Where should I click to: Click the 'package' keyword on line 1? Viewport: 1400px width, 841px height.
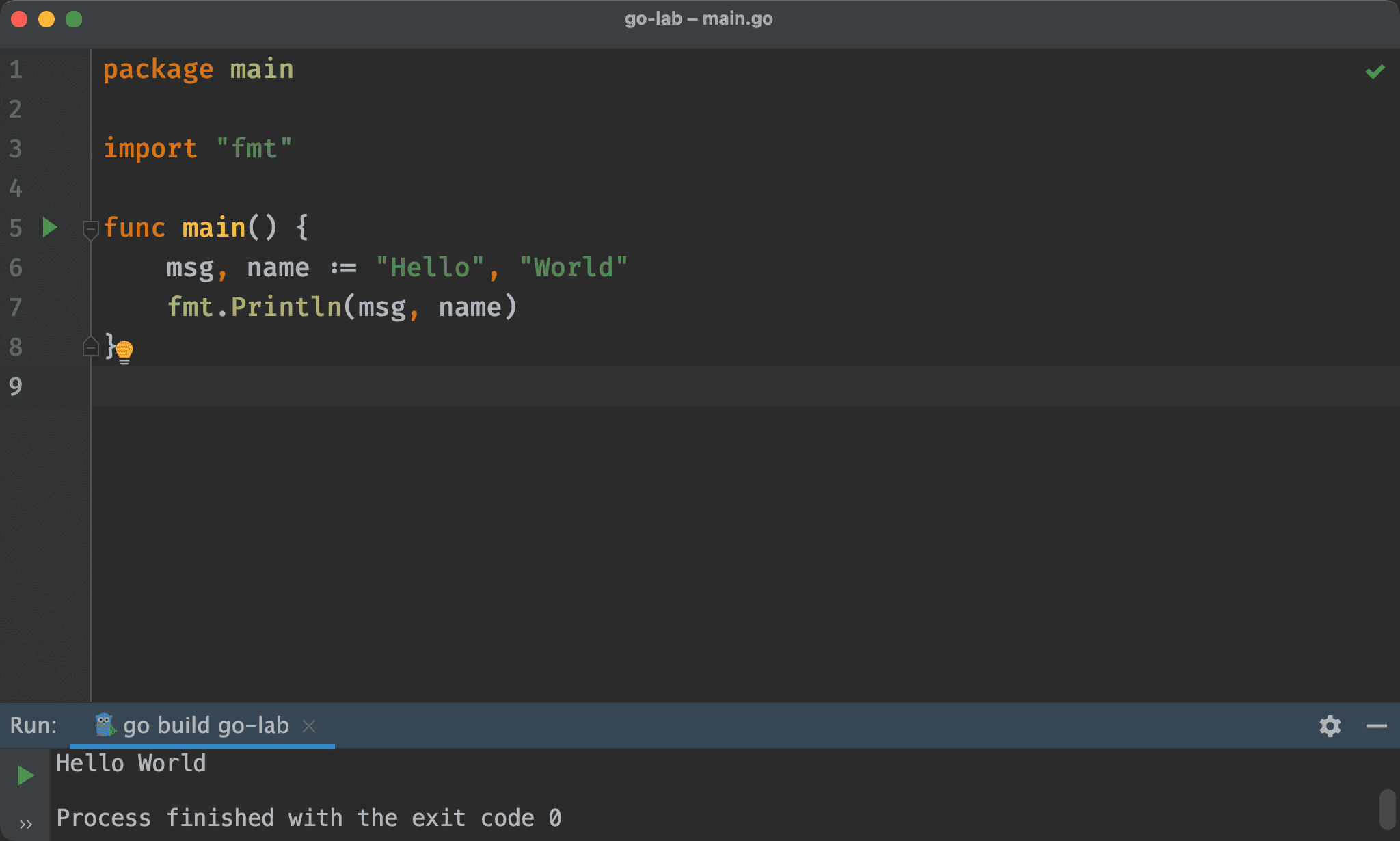(158, 70)
